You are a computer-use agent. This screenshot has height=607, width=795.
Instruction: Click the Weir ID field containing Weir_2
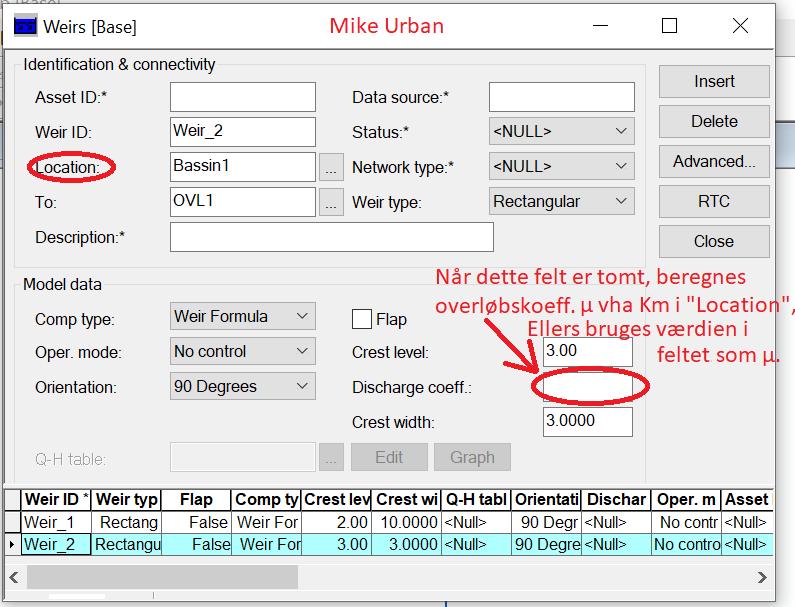[243, 132]
